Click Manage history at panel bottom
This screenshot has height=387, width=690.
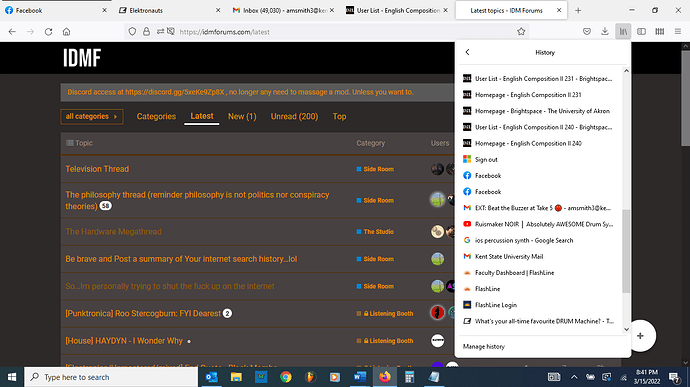[484, 346]
